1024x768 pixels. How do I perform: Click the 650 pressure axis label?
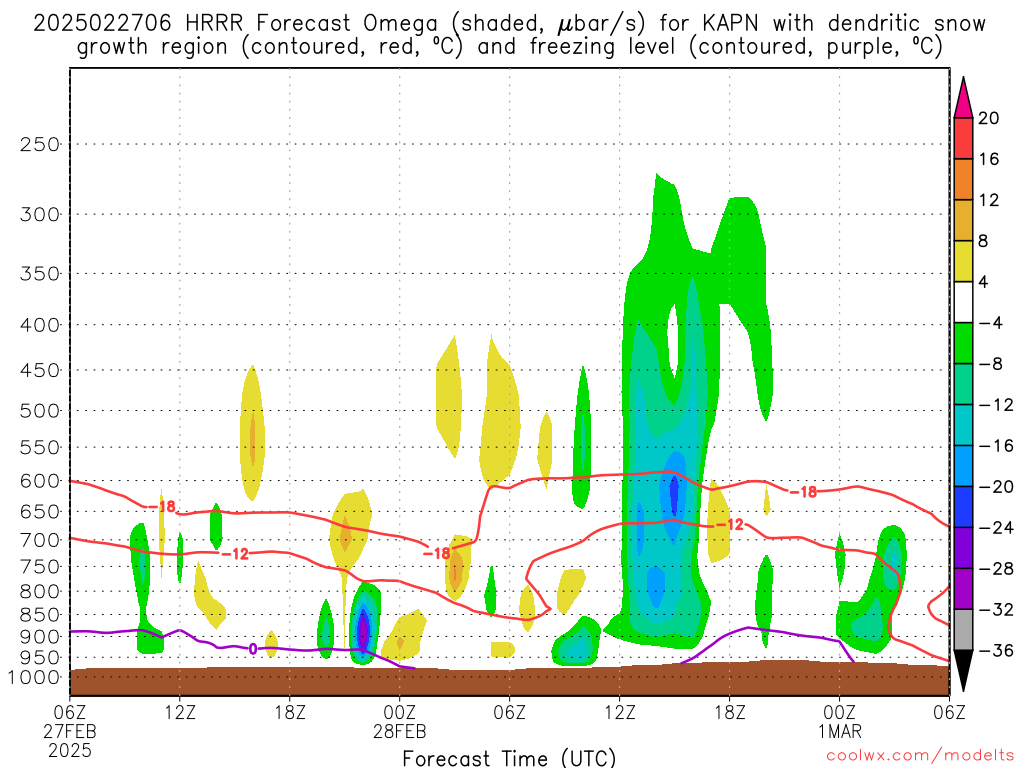(x=40, y=511)
